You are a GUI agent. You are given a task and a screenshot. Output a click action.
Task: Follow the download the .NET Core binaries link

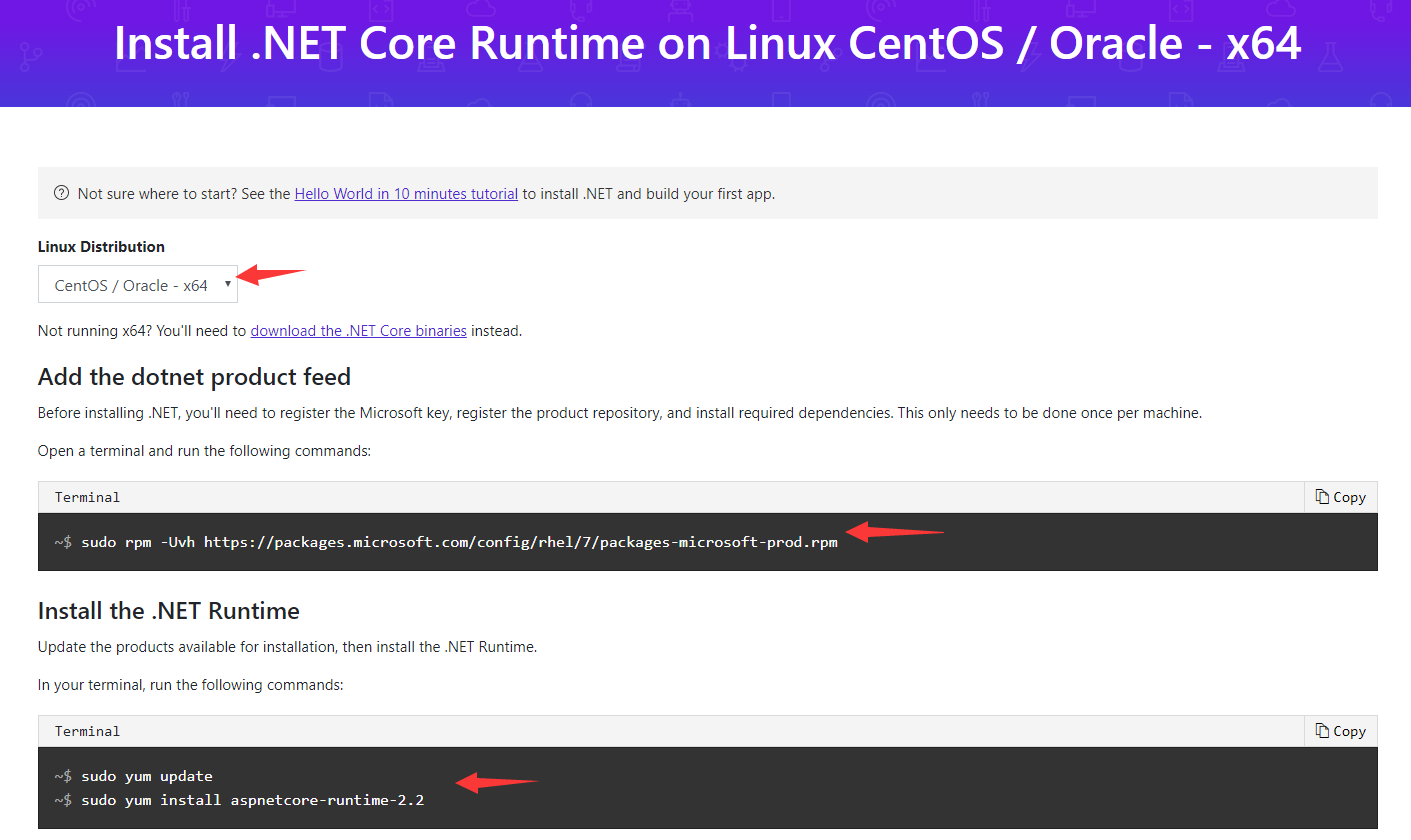coord(358,330)
